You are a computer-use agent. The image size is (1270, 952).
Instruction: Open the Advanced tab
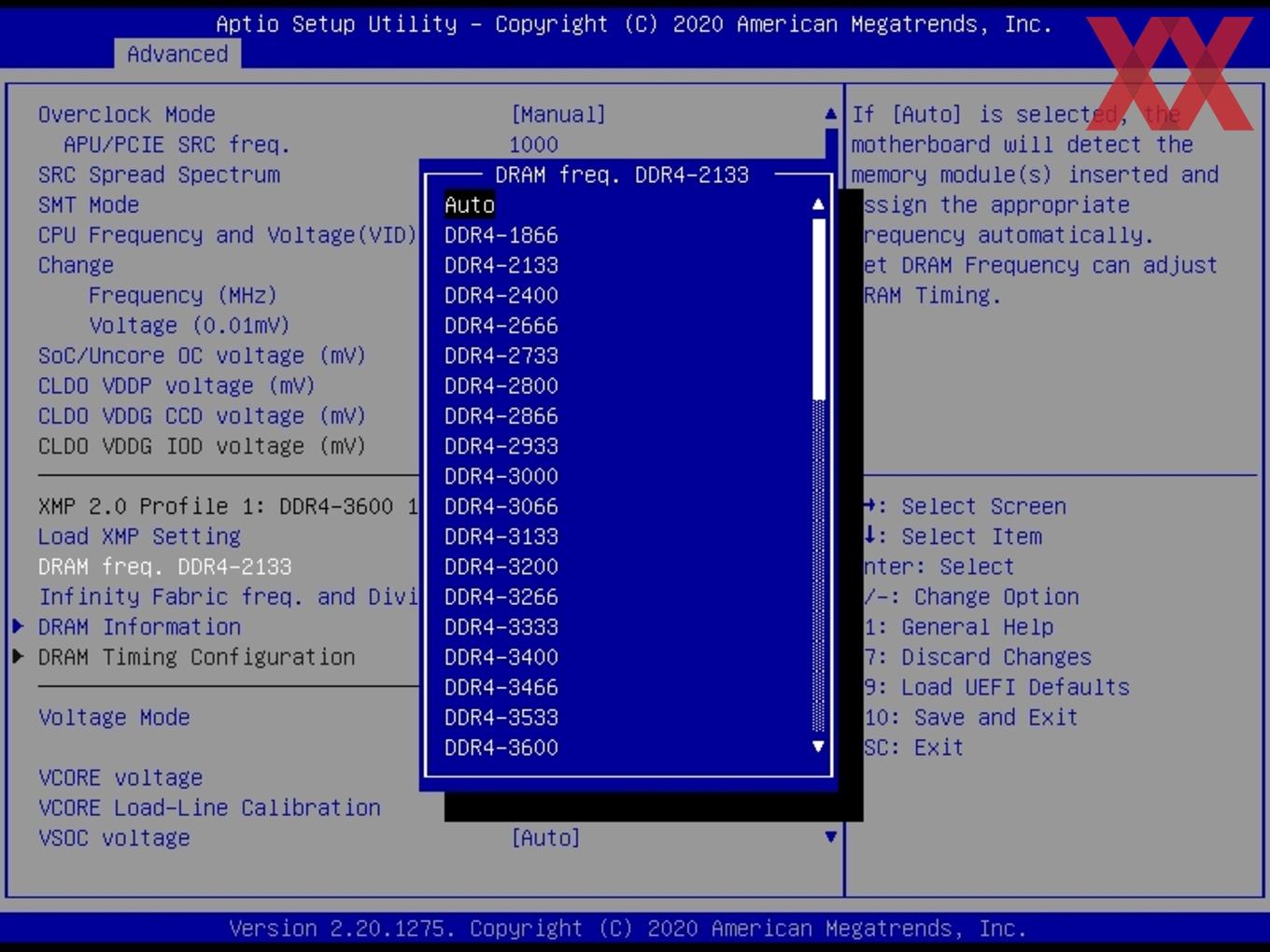pyautogui.click(x=177, y=54)
